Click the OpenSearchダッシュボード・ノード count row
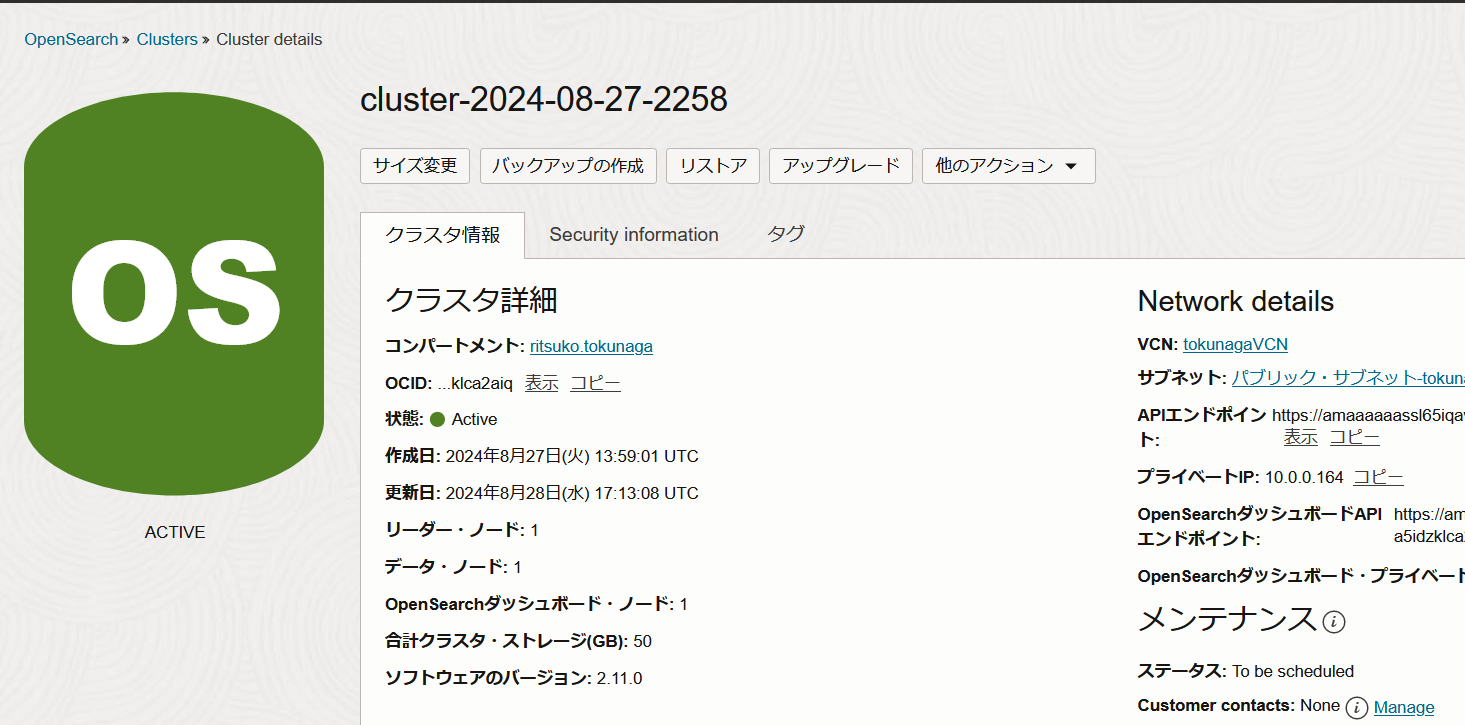The image size is (1465, 725). coord(536,604)
